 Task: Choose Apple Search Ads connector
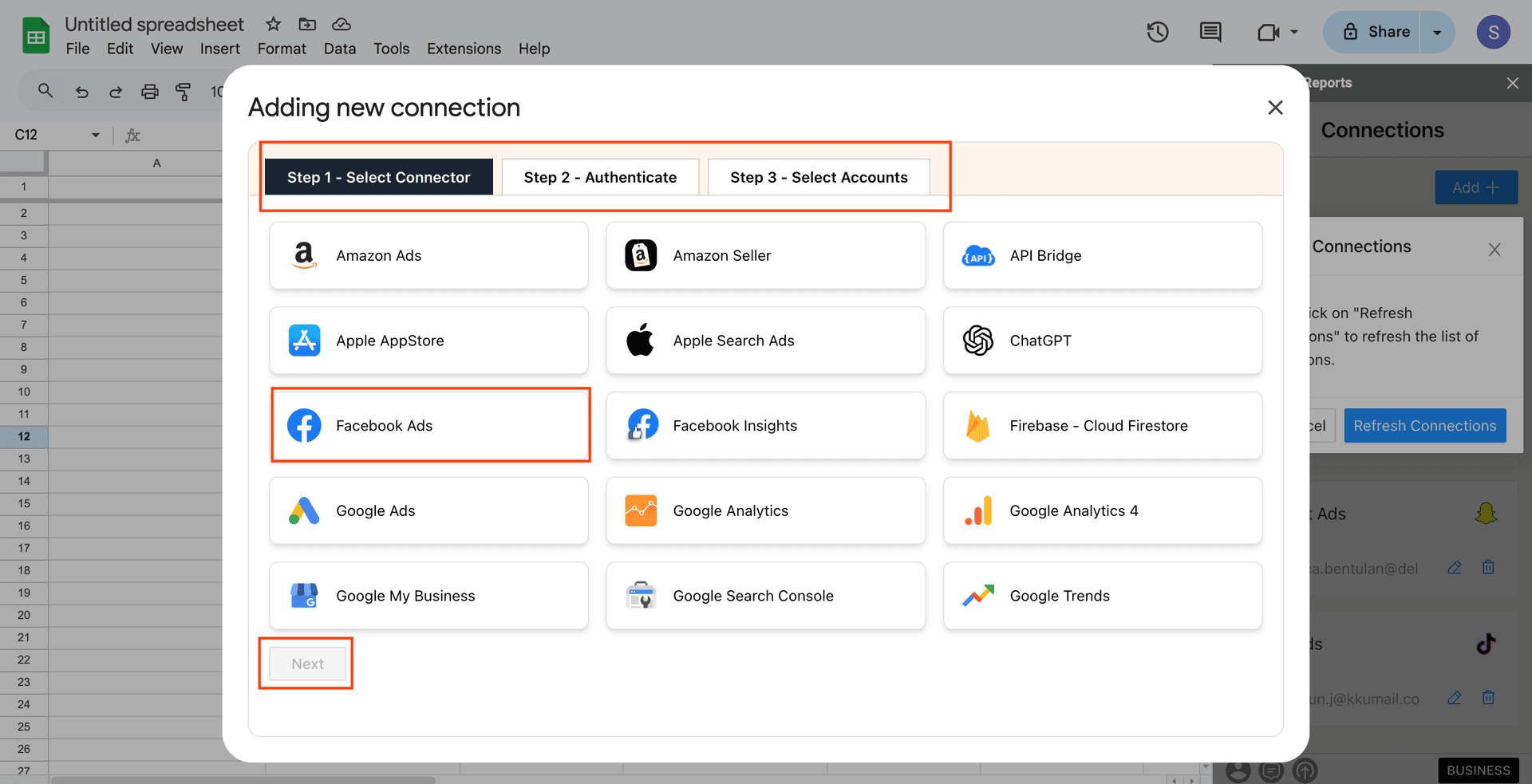tap(766, 341)
